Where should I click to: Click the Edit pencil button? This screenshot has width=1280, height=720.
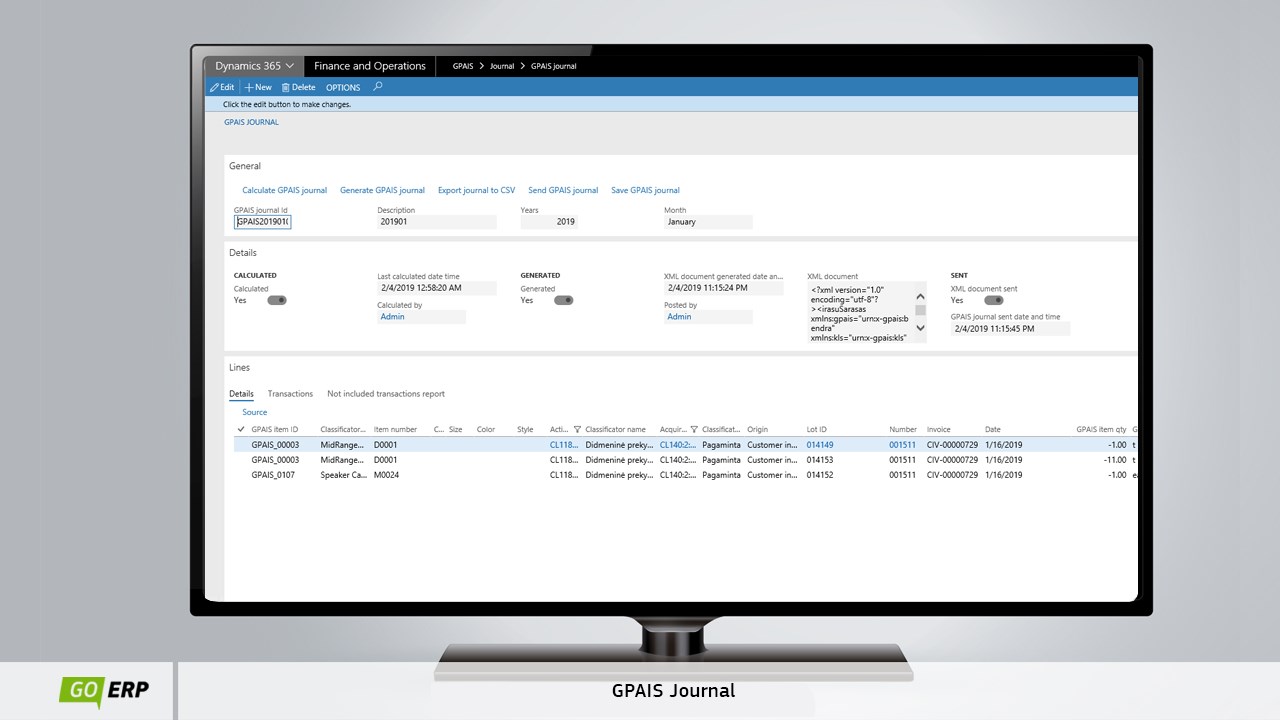(222, 87)
